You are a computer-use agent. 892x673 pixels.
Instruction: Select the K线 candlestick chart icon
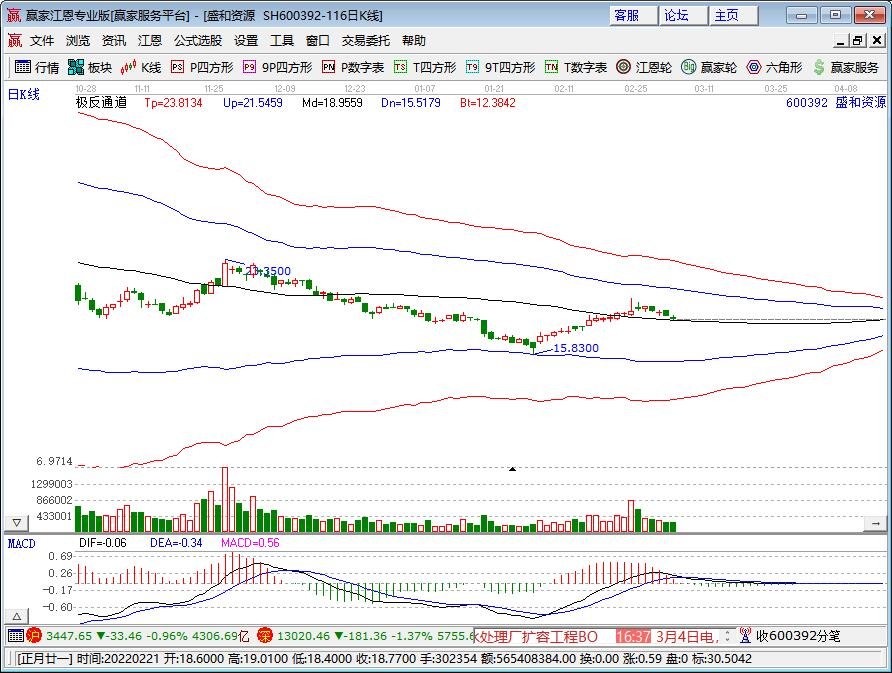click(141, 67)
